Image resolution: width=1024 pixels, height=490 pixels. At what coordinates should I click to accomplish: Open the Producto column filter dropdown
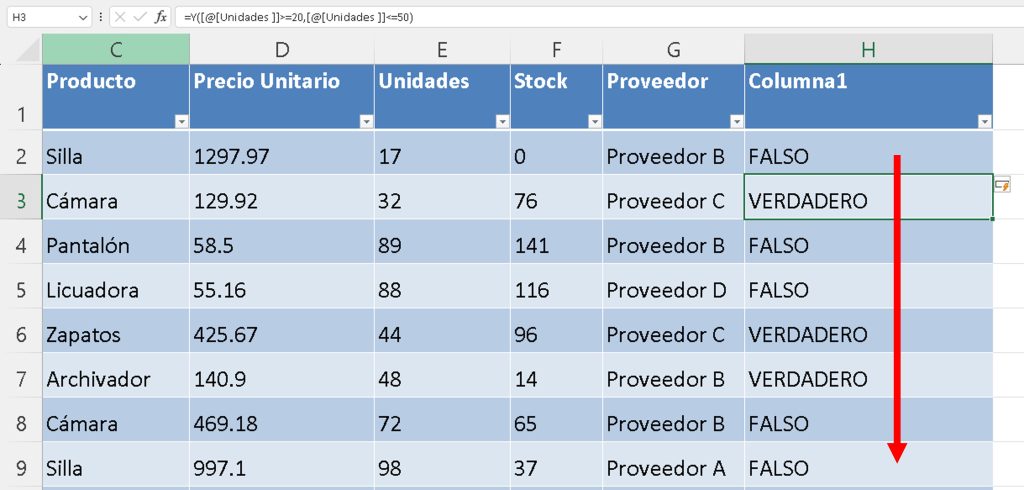(181, 121)
